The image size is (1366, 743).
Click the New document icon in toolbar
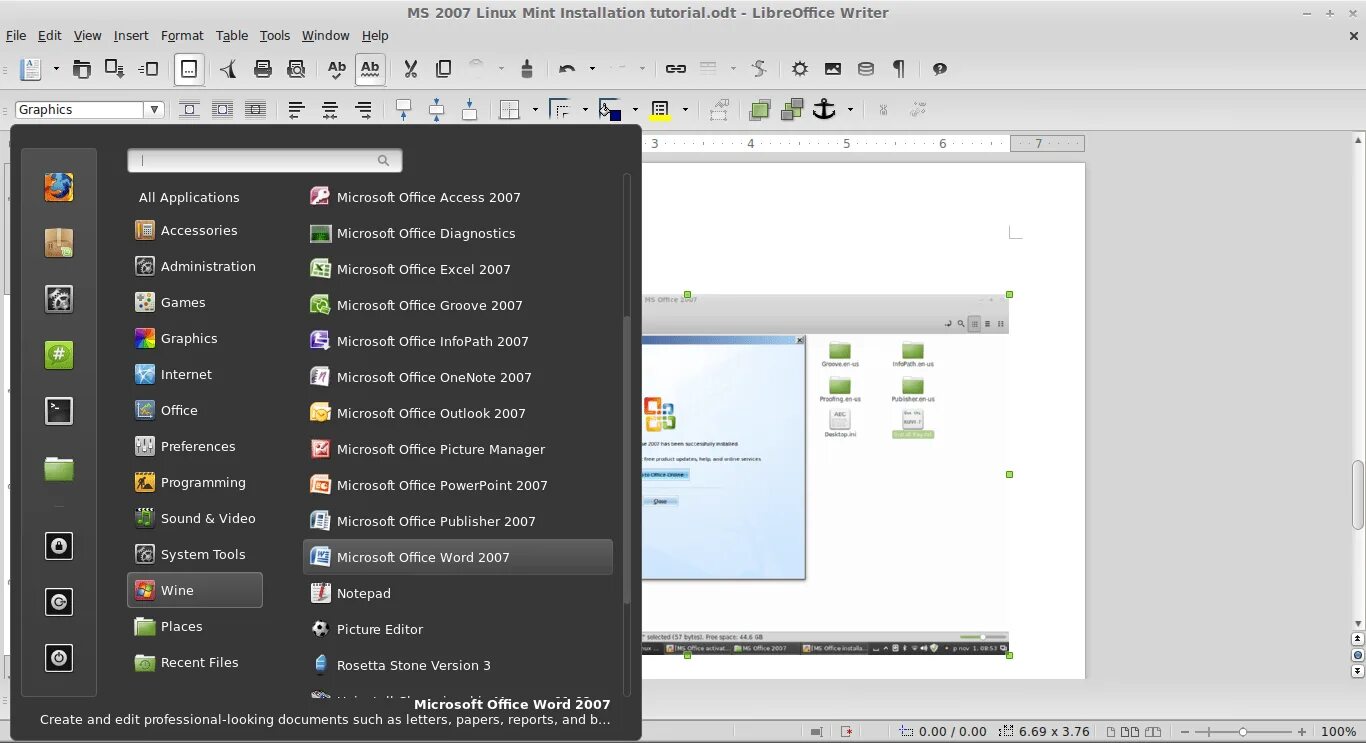coord(31,69)
